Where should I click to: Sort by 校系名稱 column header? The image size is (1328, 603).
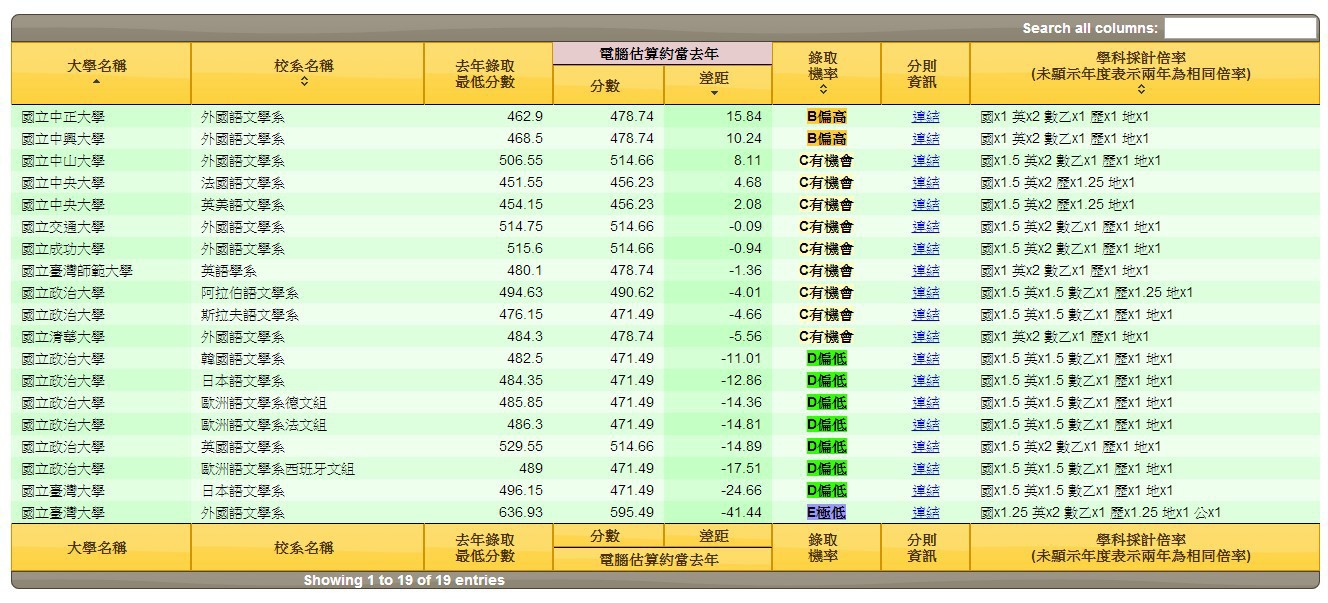[x=306, y=73]
